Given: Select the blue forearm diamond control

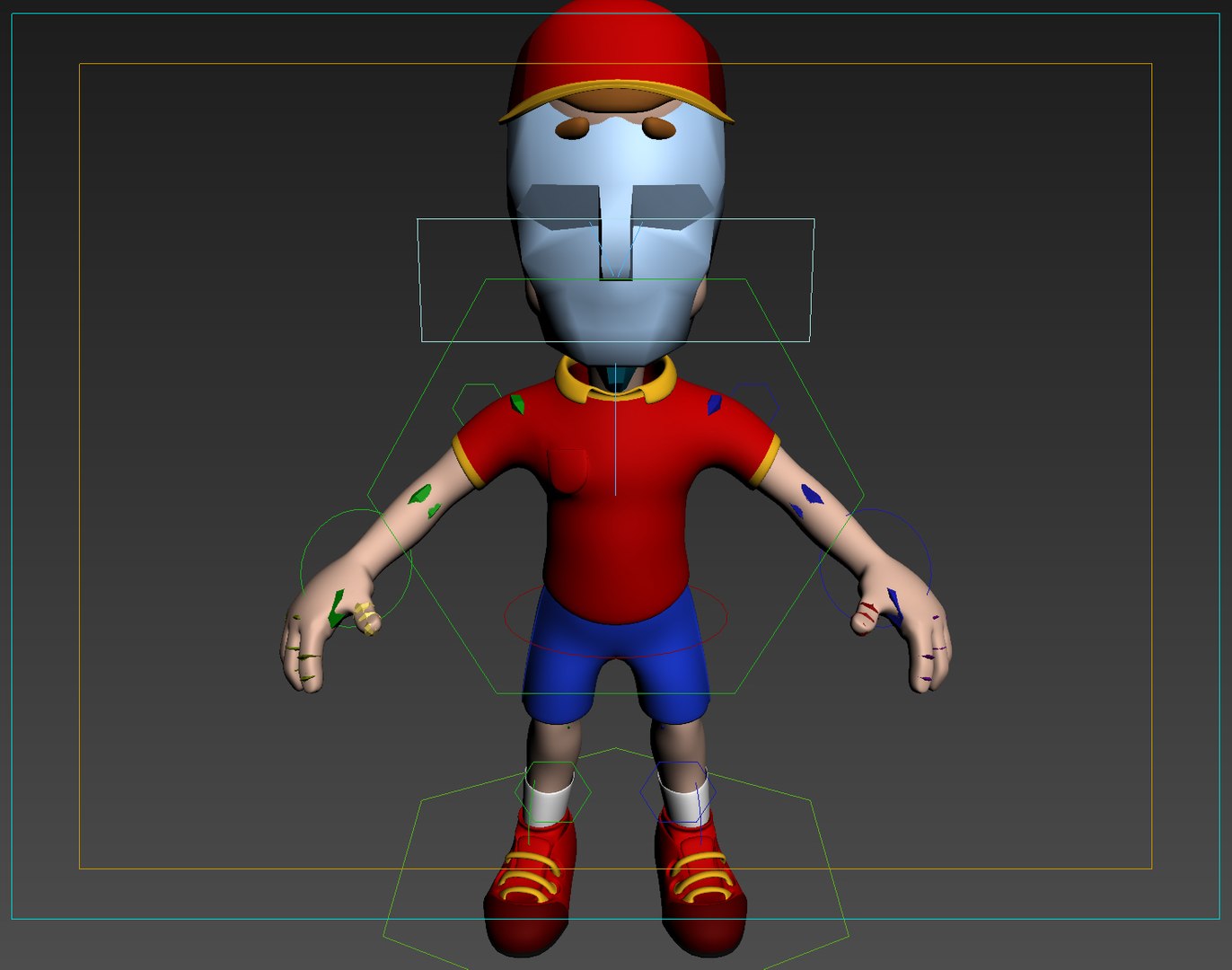Looking at the screenshot, I should (812, 495).
